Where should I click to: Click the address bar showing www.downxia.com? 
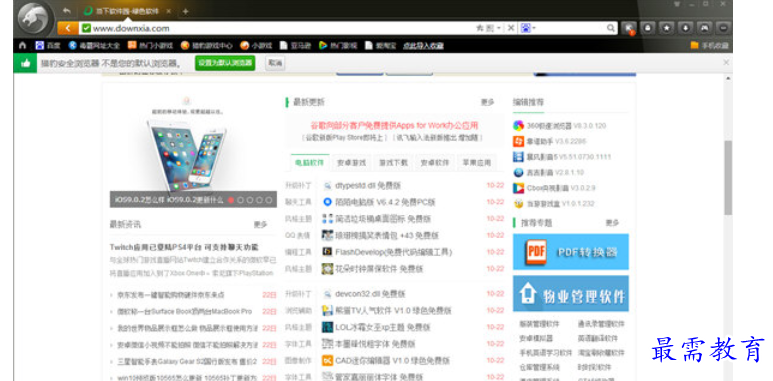click(276, 28)
